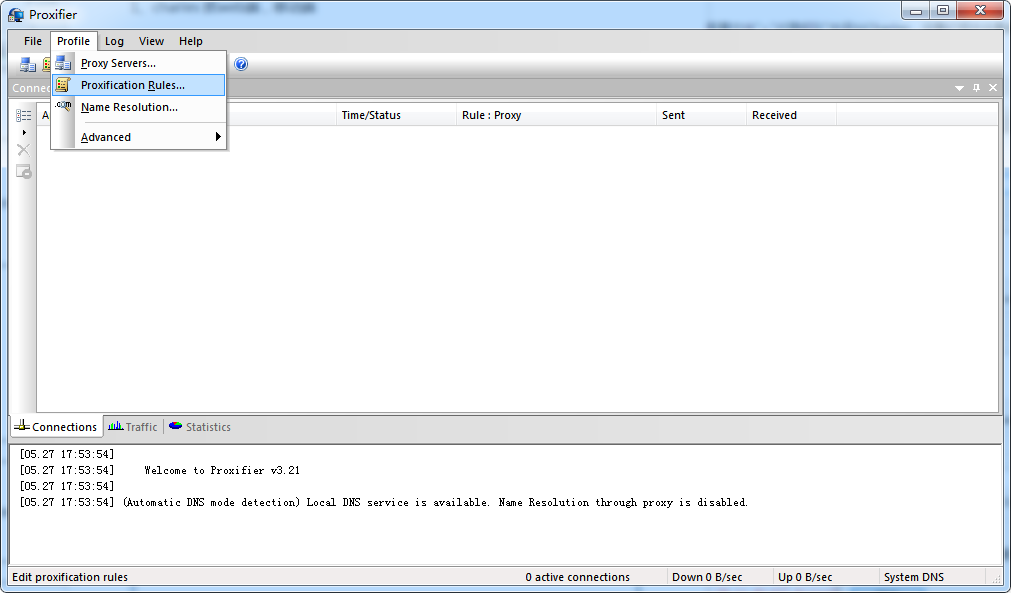Image resolution: width=1011 pixels, height=593 pixels.
Task: Open the Log menu
Action: [x=114, y=41]
